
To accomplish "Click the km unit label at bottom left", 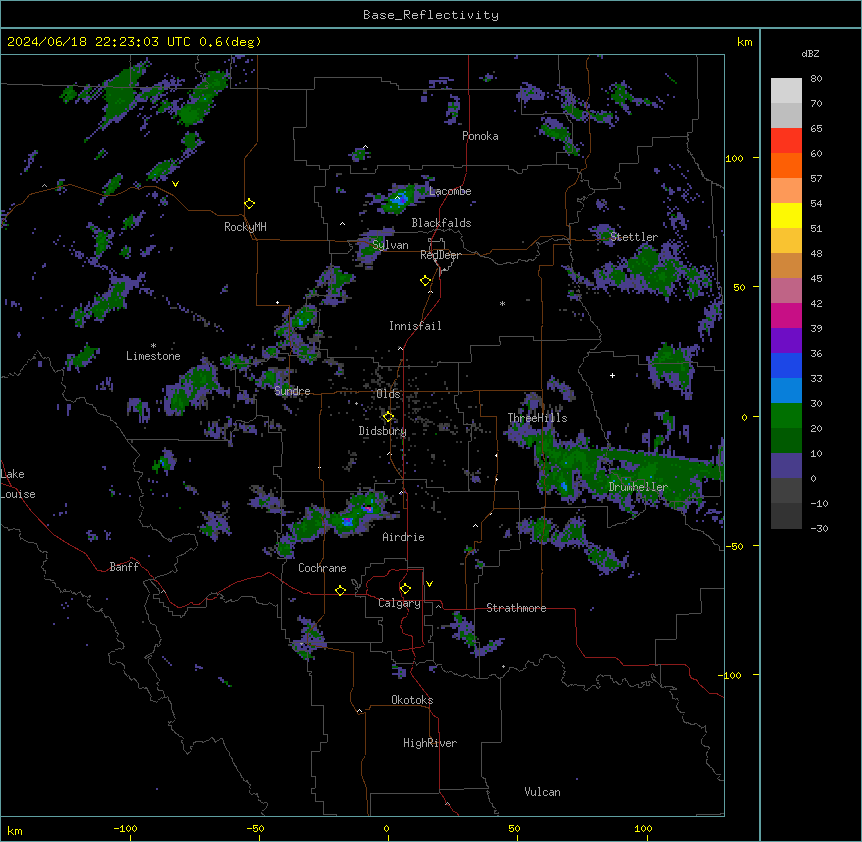I will point(15,830).
